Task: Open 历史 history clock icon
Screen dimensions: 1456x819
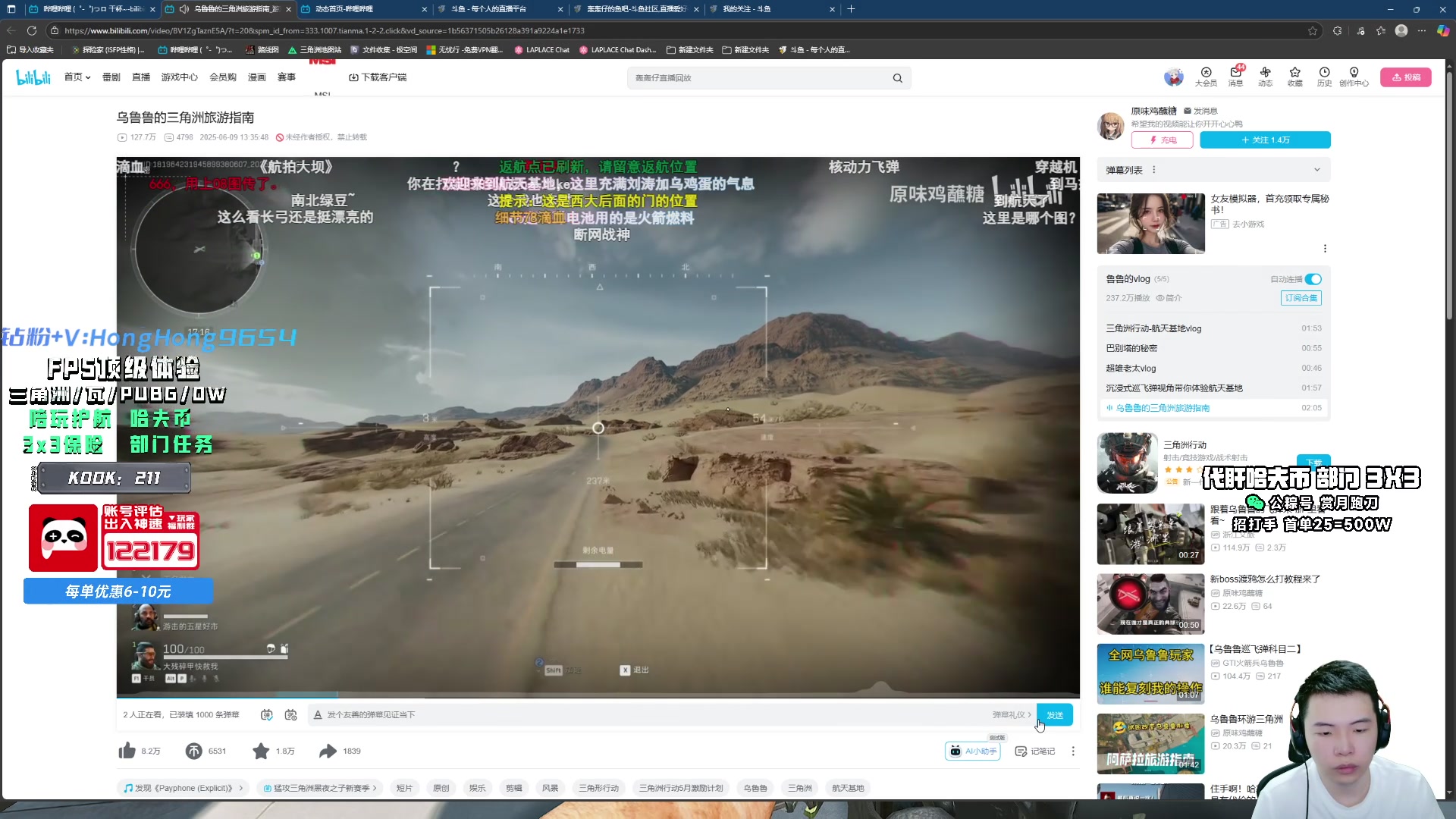Action: [x=1324, y=77]
